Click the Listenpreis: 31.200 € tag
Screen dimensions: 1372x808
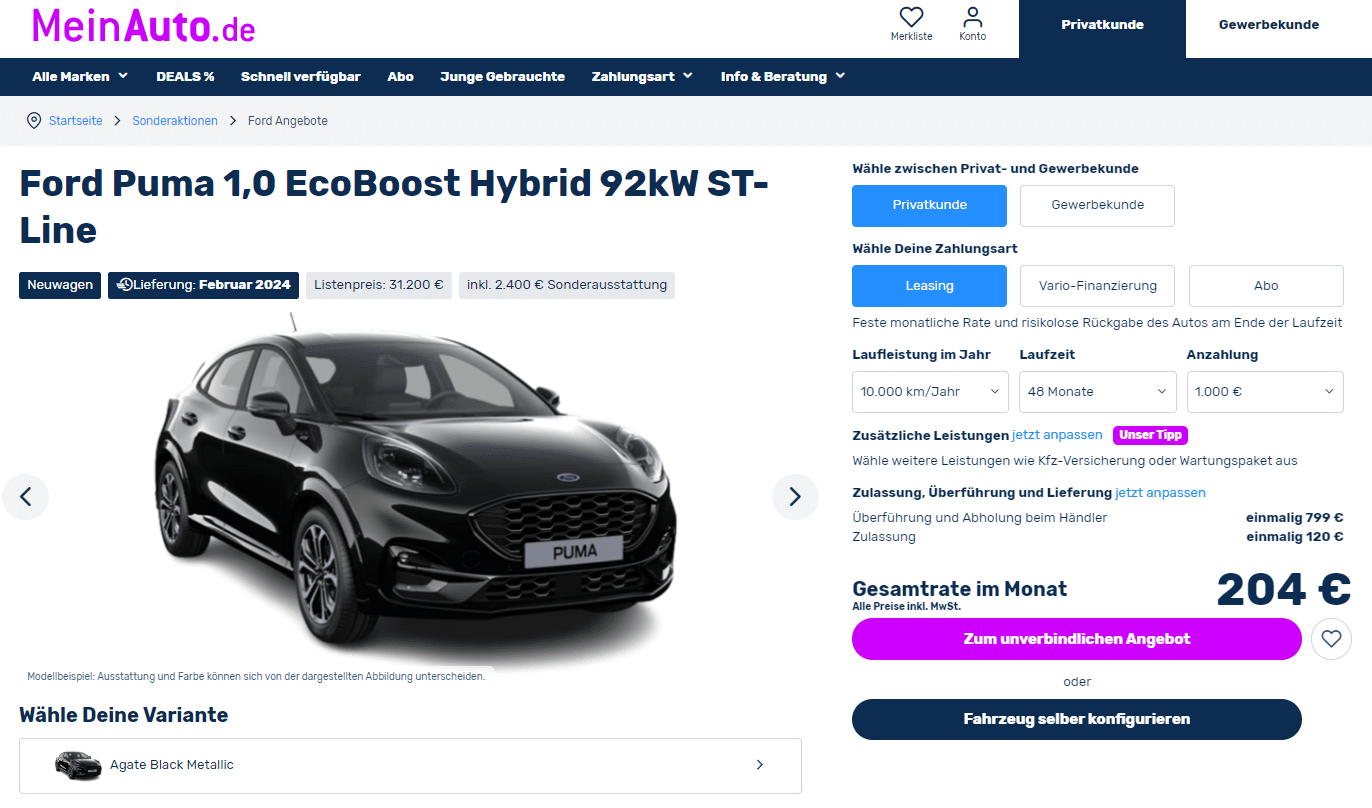[379, 285]
